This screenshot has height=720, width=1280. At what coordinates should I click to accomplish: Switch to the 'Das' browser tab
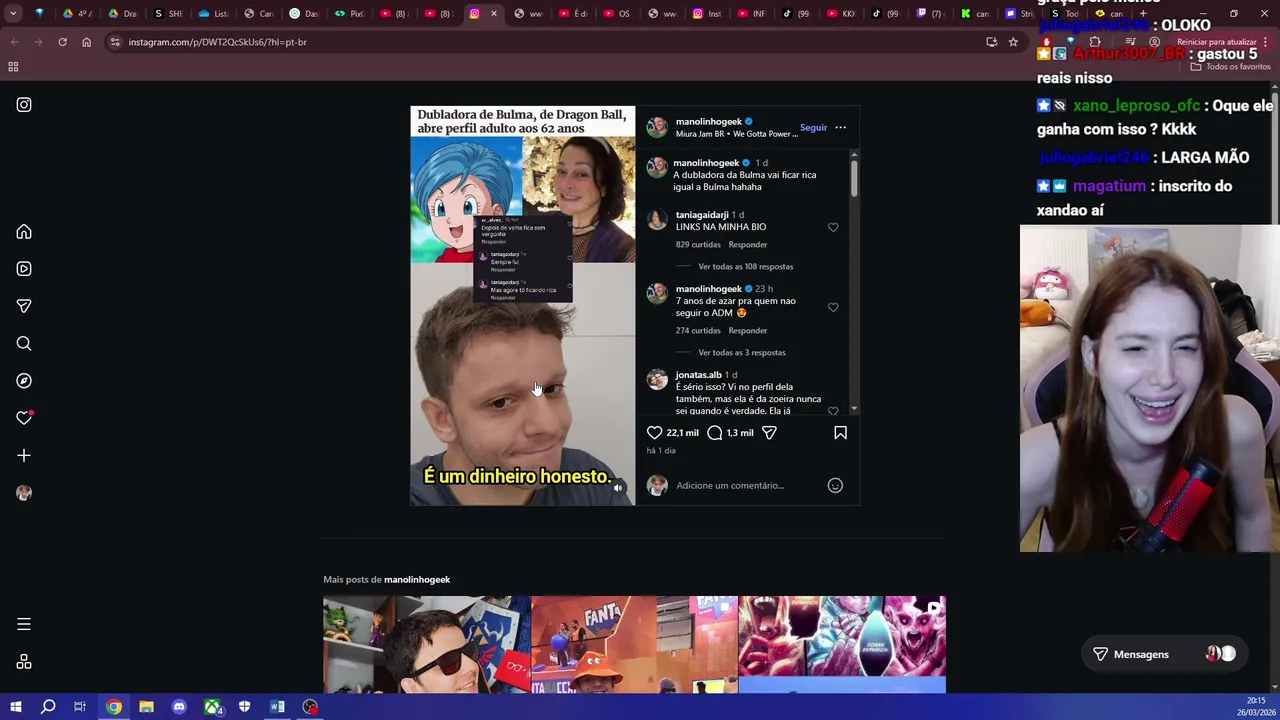click(x=304, y=14)
